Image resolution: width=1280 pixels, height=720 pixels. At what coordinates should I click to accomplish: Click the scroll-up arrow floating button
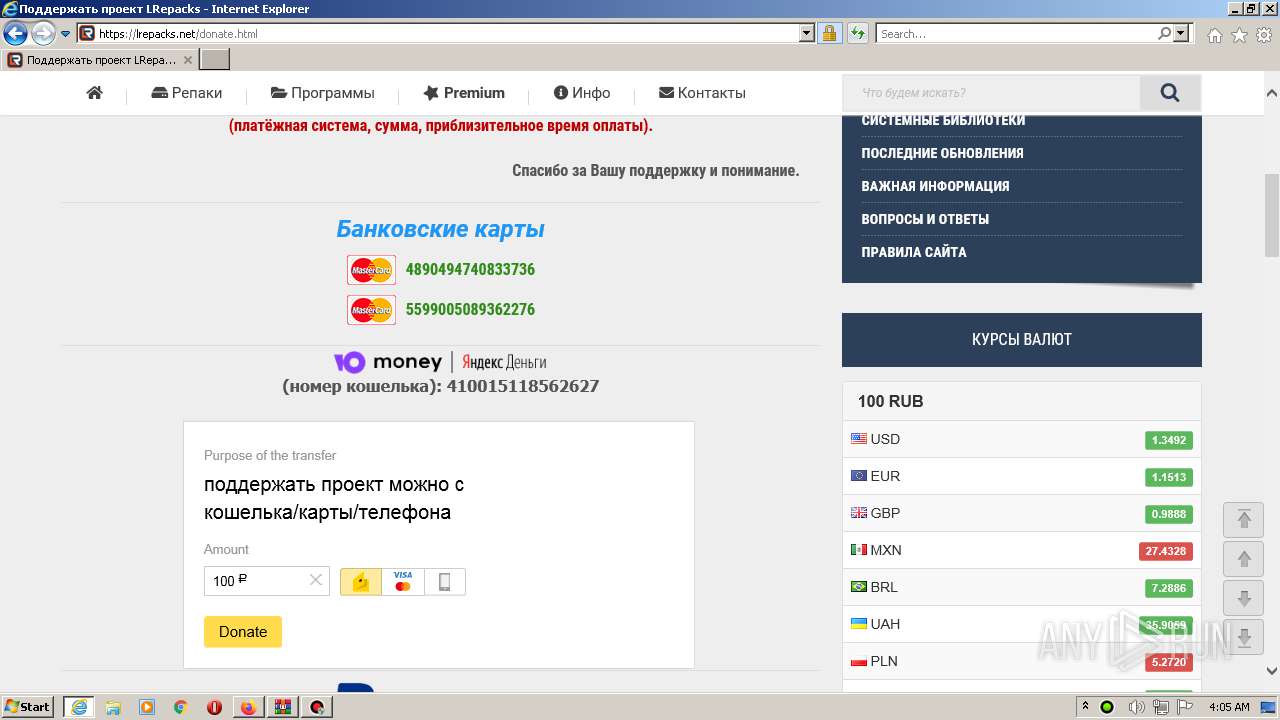point(1244,559)
